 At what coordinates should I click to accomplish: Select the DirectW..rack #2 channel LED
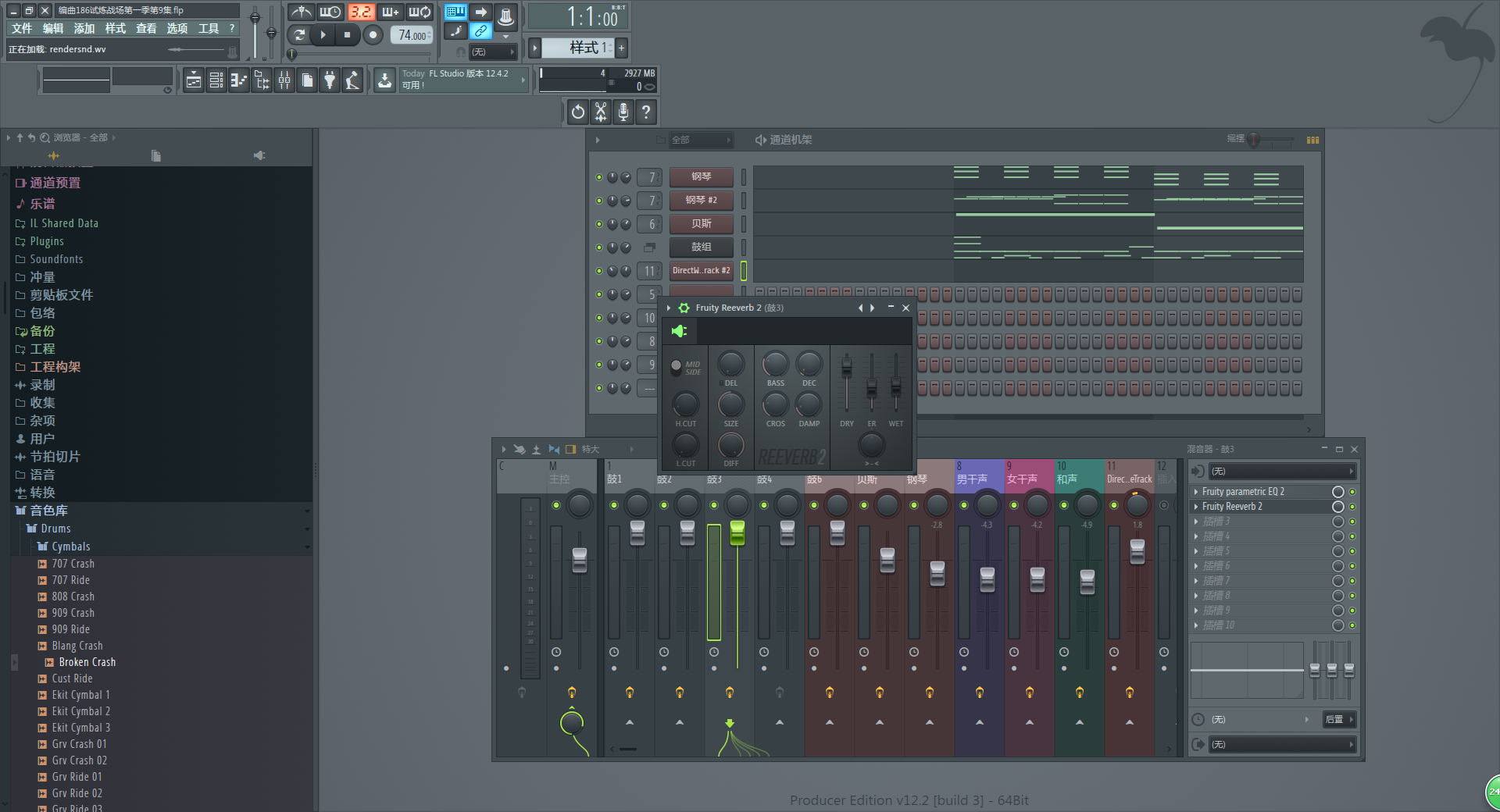[x=744, y=271]
